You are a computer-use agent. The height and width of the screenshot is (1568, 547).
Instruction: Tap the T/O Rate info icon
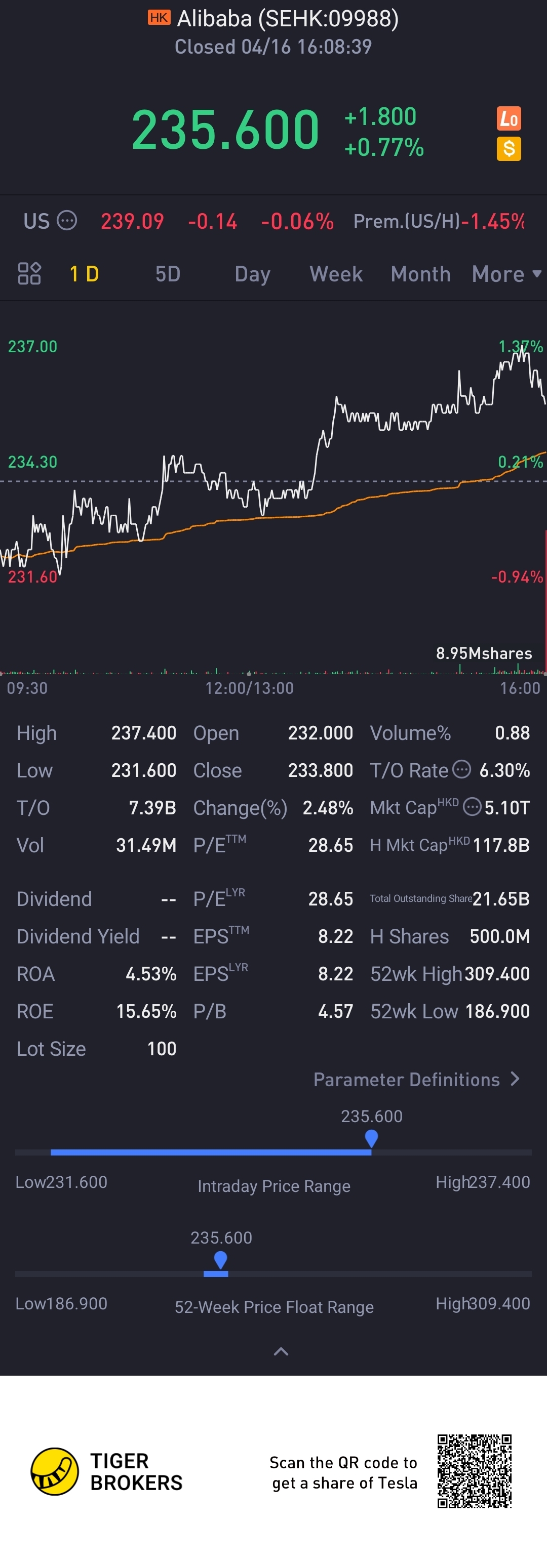point(462,769)
